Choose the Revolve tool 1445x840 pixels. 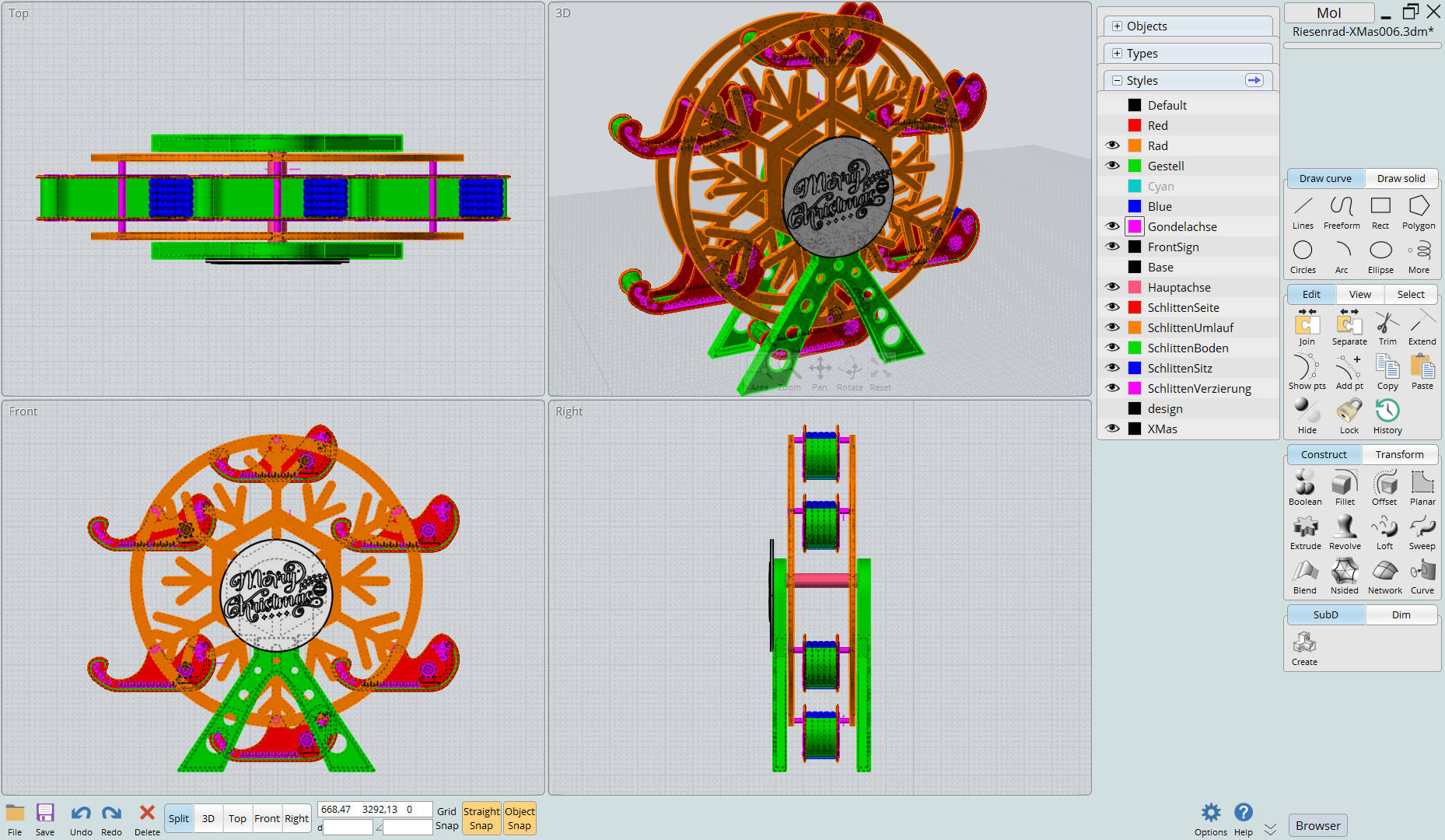[x=1345, y=533]
